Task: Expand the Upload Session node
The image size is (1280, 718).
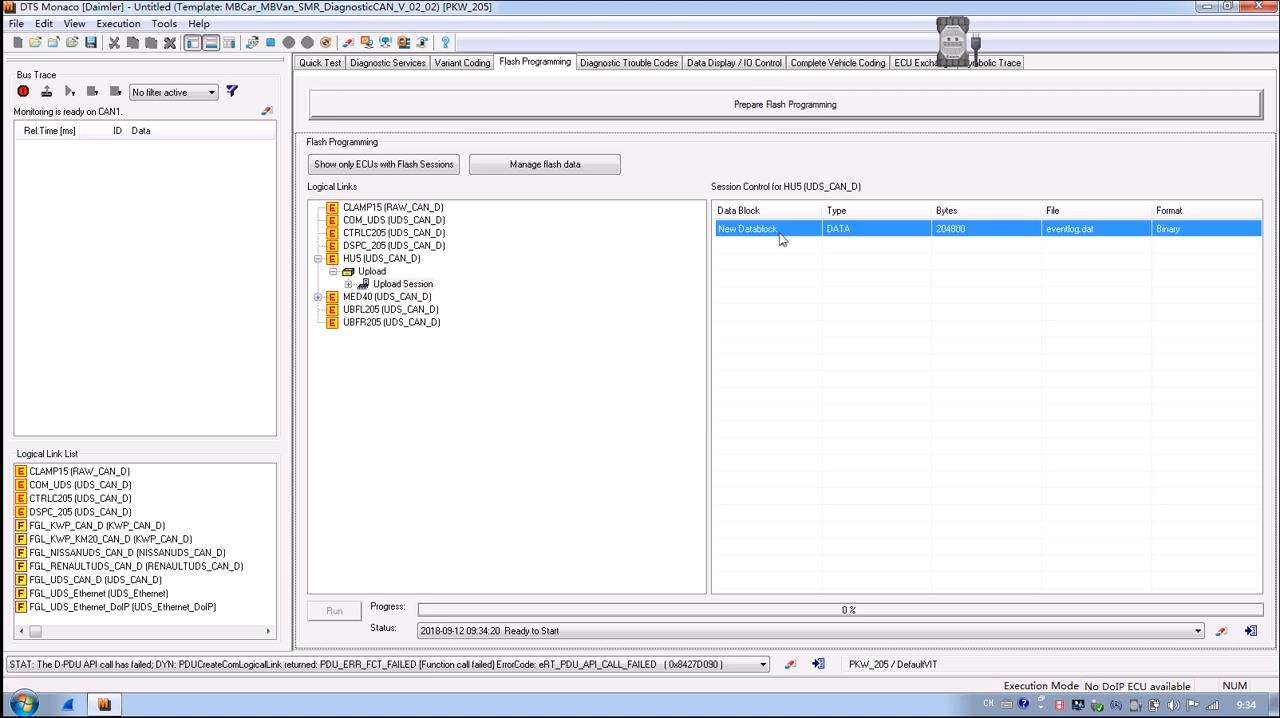Action: pyautogui.click(x=348, y=284)
